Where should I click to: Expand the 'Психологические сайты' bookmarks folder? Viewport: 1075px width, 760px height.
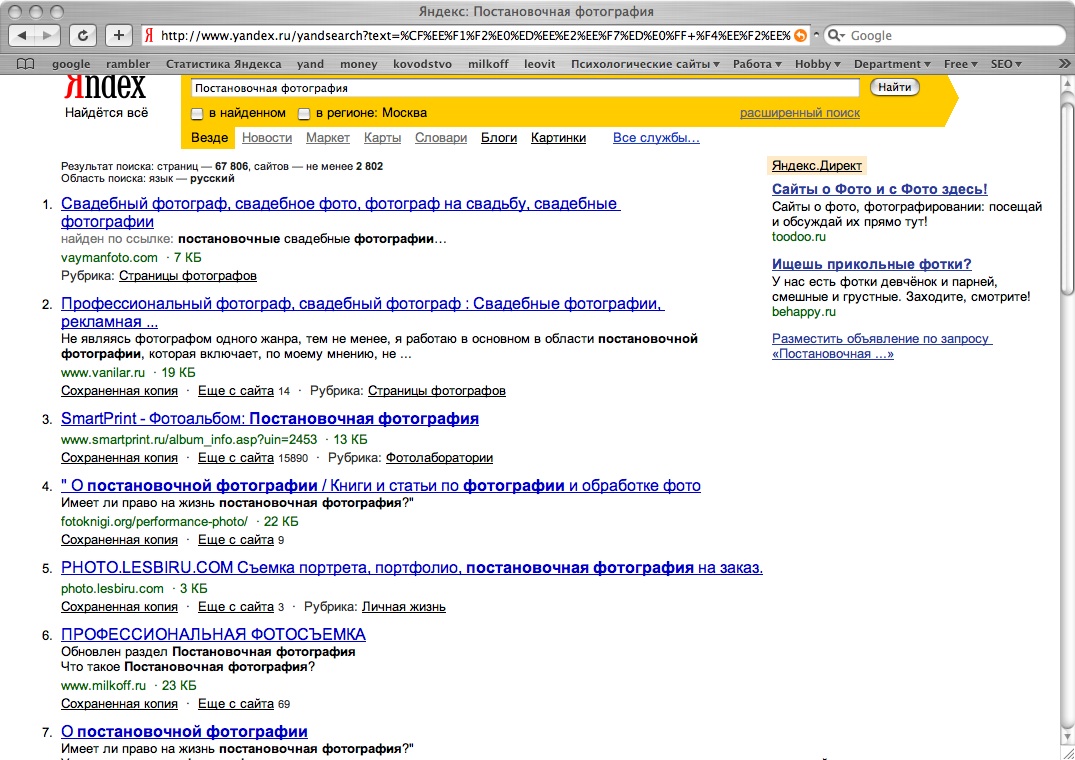coord(645,64)
